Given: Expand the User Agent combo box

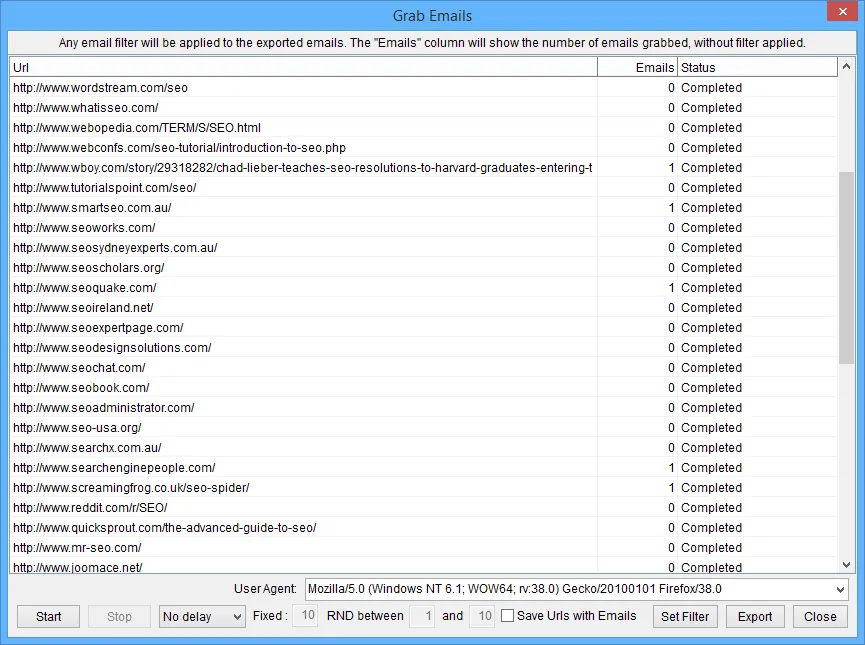Looking at the screenshot, I should point(838,589).
